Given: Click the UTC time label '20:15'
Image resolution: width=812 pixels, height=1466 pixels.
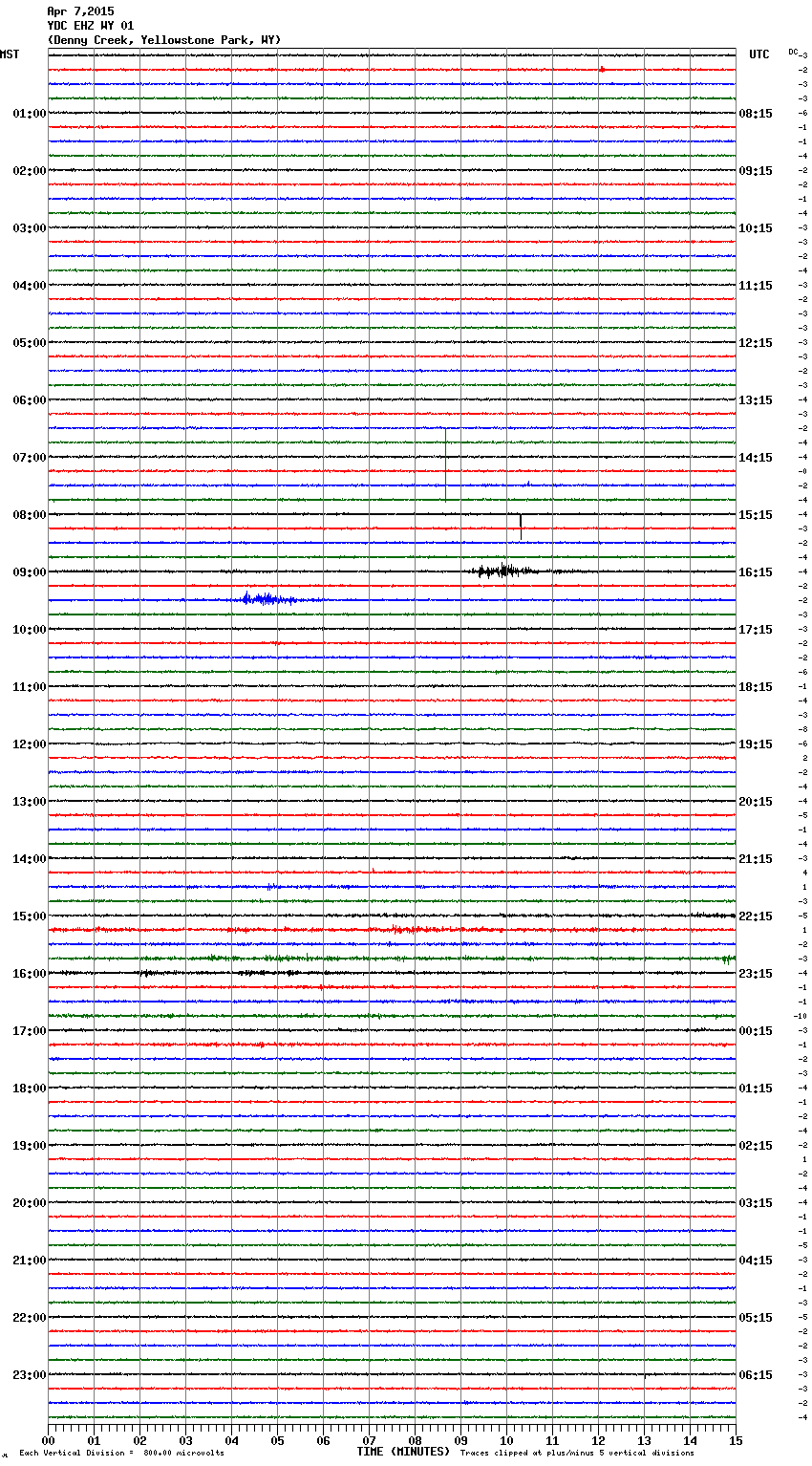Looking at the screenshot, I should point(756,802).
